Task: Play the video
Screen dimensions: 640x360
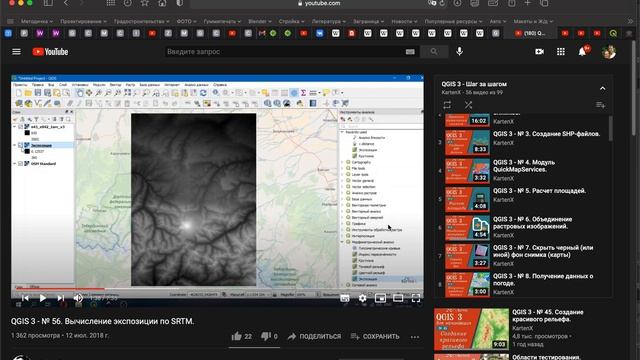Action: pyautogui.click(x=42, y=298)
